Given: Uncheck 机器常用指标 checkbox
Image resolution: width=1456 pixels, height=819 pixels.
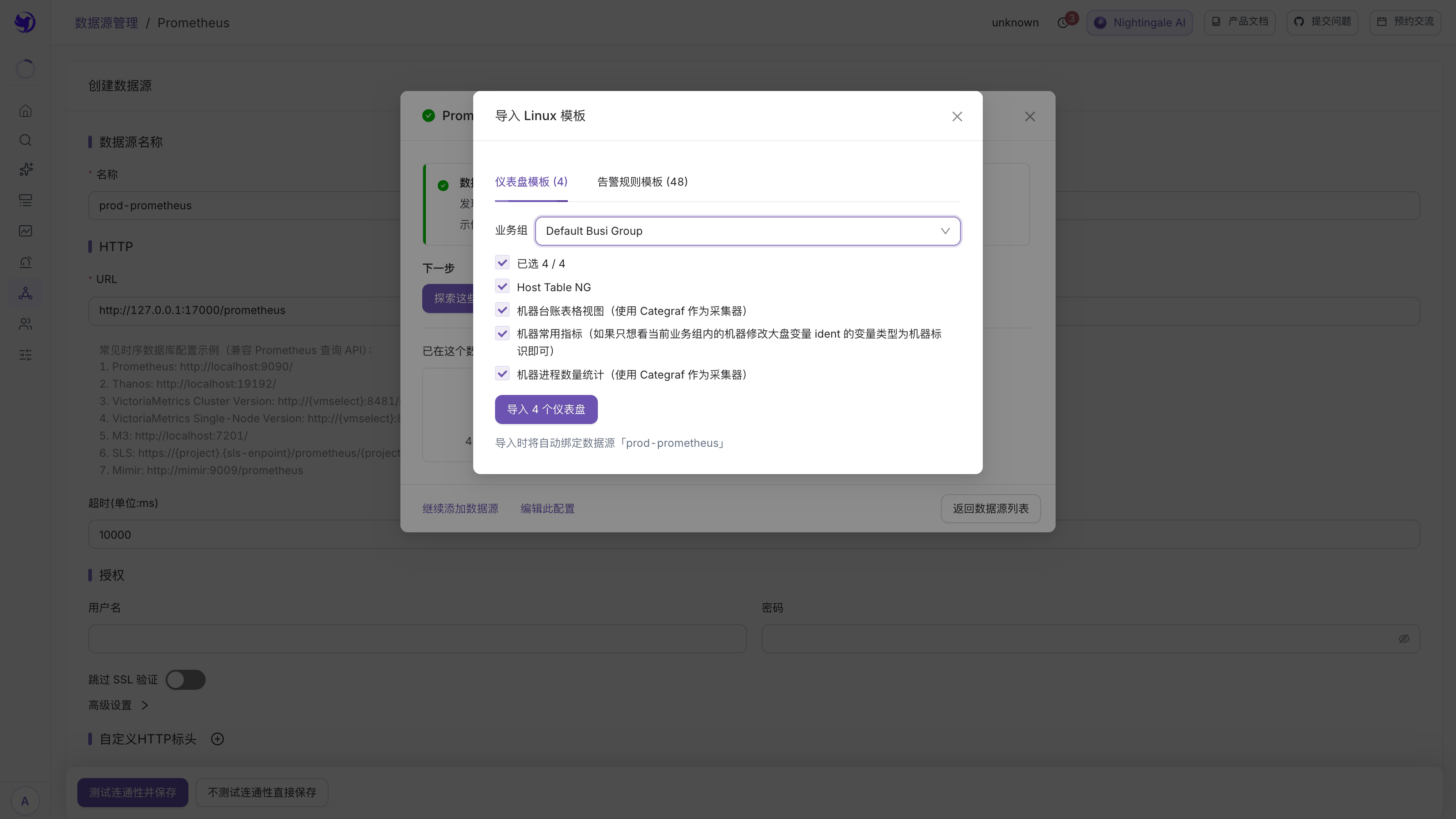Looking at the screenshot, I should [x=502, y=334].
